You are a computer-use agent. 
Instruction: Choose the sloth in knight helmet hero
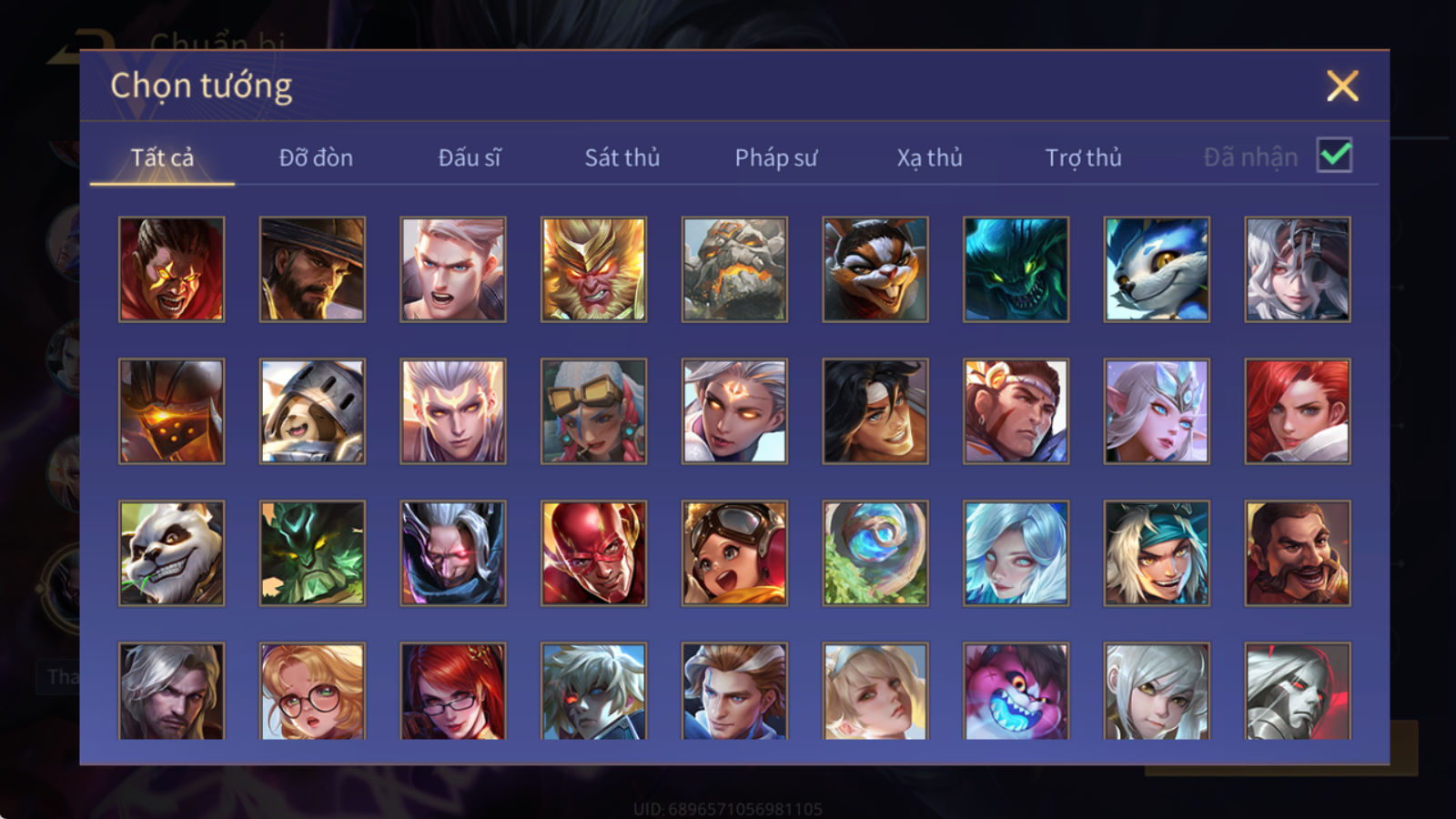coord(312,411)
